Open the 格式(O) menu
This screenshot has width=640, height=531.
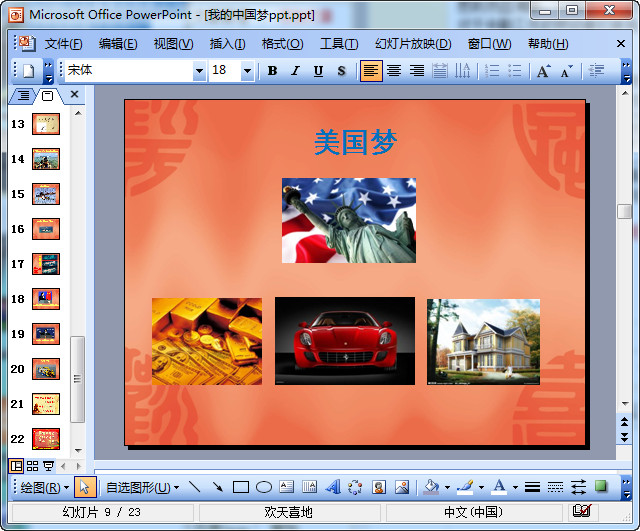(x=282, y=44)
